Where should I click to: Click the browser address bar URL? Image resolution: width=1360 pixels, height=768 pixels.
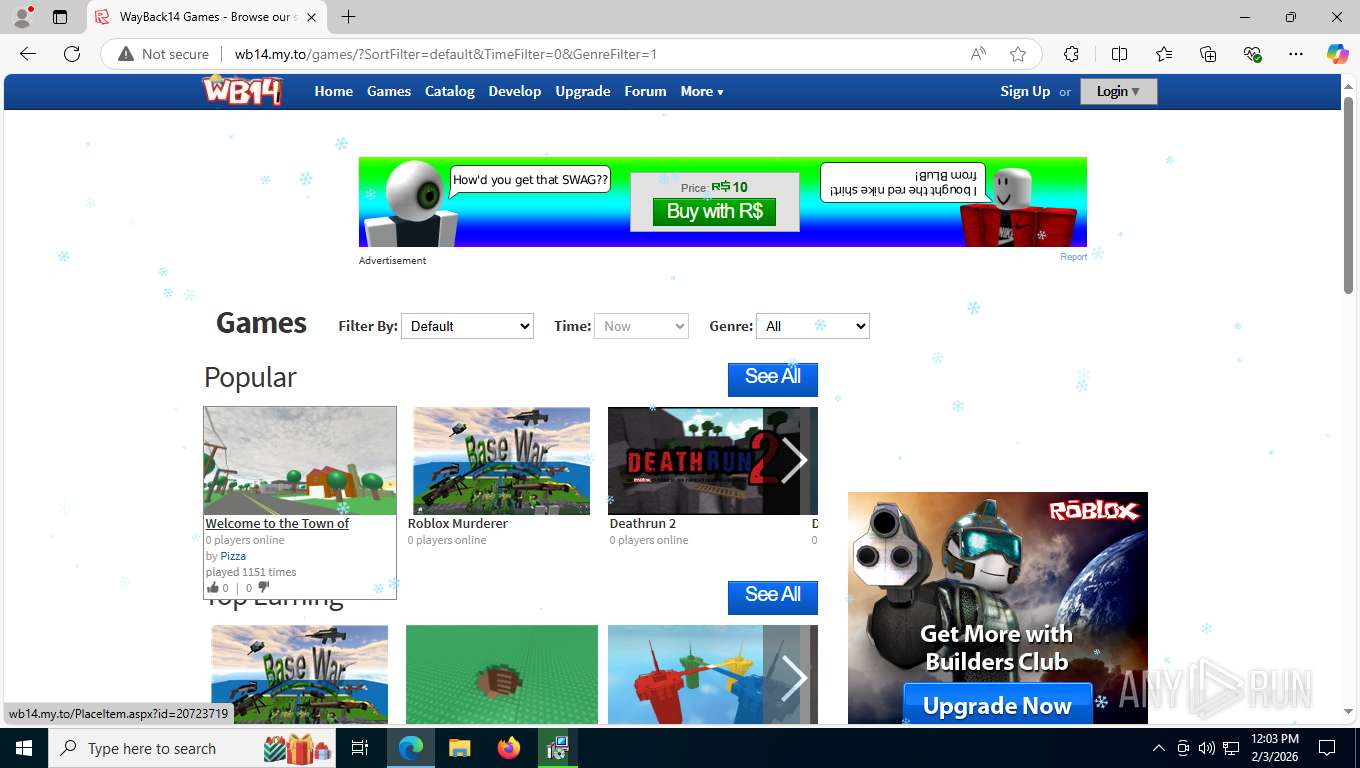point(446,54)
